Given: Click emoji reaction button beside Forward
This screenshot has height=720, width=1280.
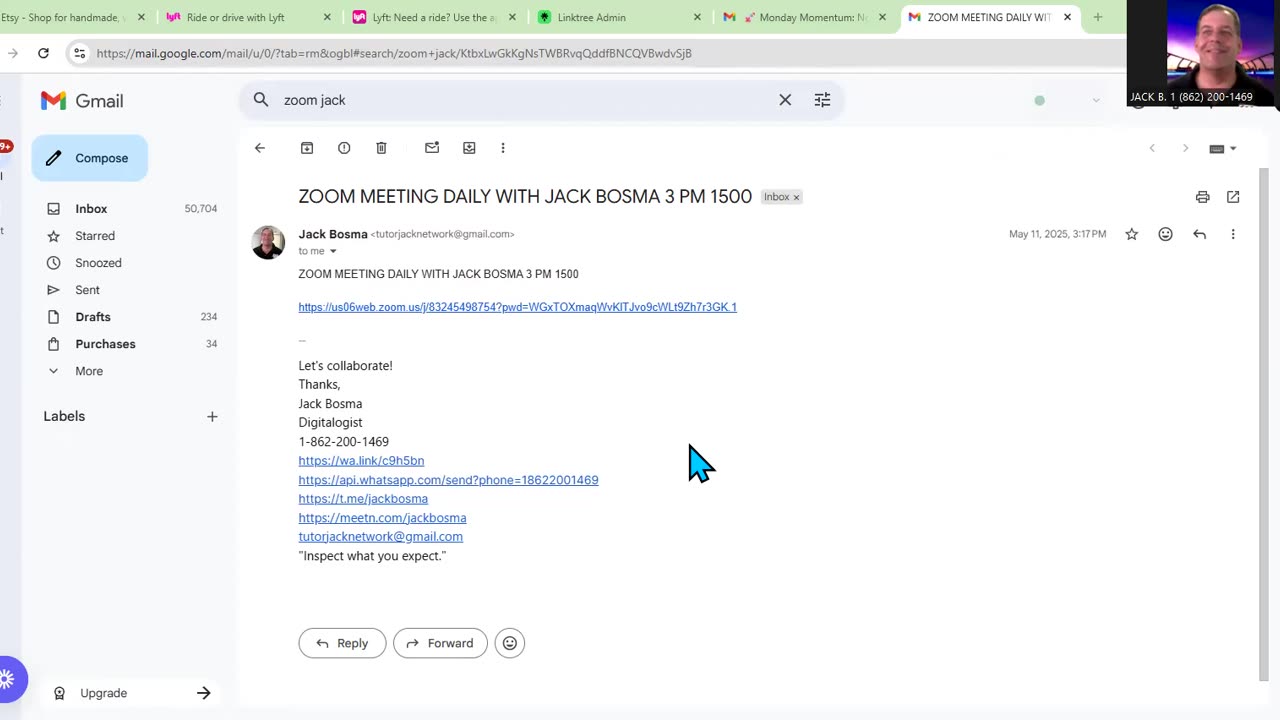Looking at the screenshot, I should pyautogui.click(x=510, y=643).
